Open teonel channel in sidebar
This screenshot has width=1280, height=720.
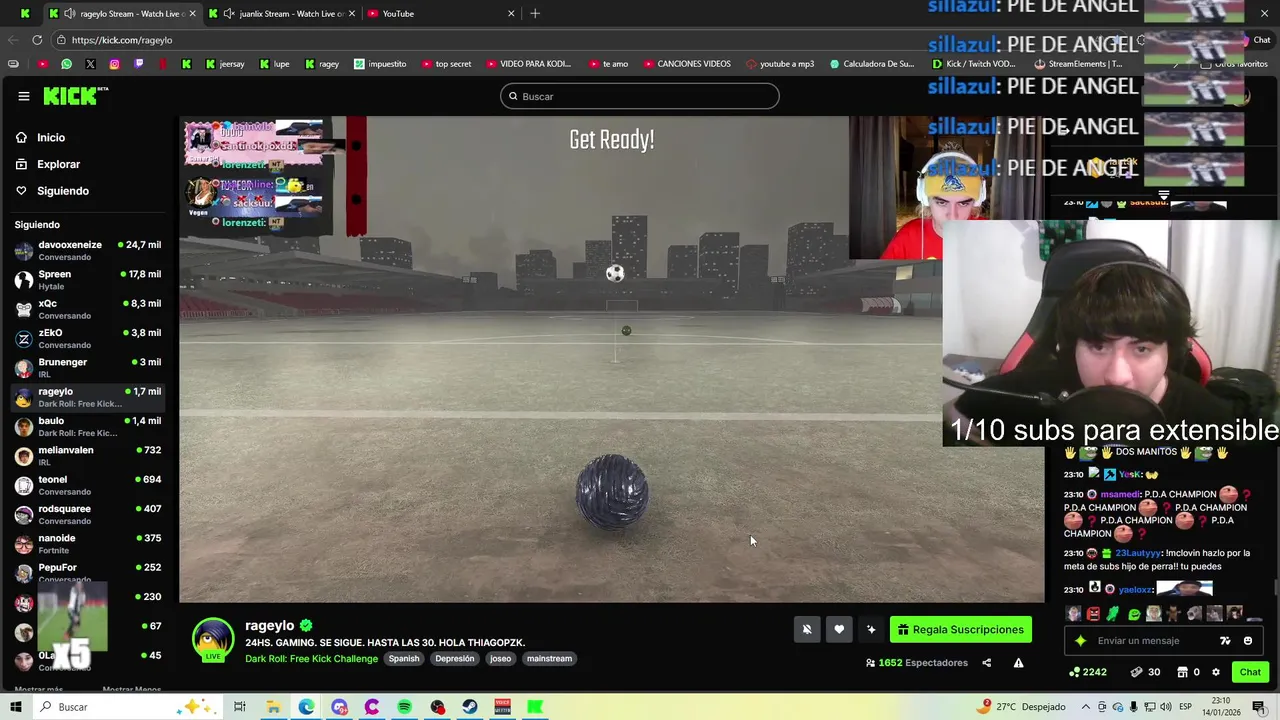(x=88, y=485)
